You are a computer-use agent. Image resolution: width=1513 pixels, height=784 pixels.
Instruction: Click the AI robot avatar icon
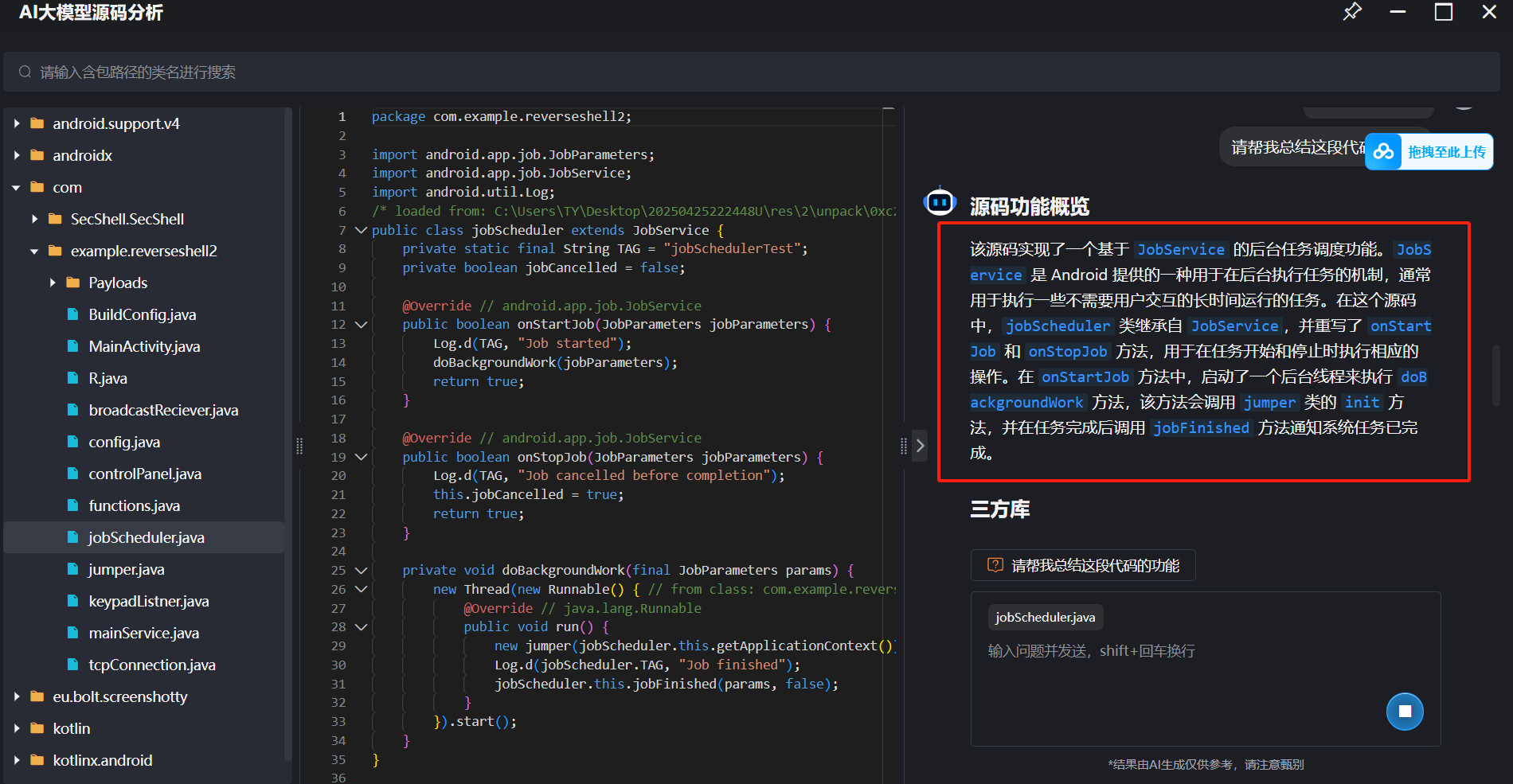coord(940,203)
